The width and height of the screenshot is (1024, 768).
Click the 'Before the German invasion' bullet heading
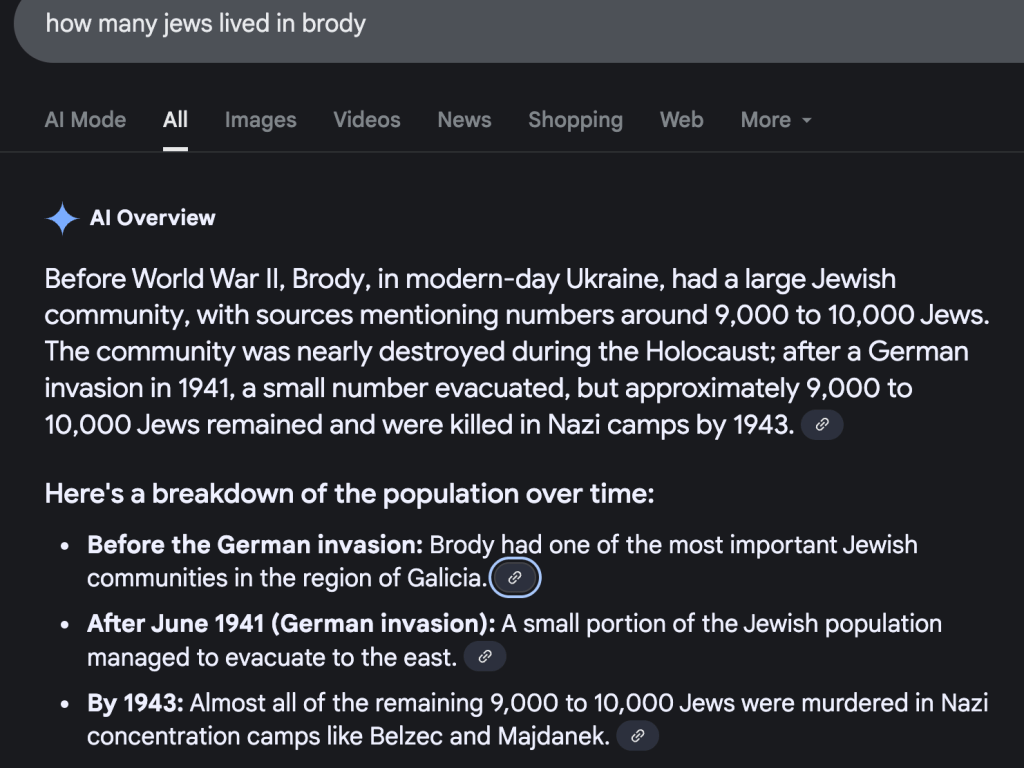[256, 545]
